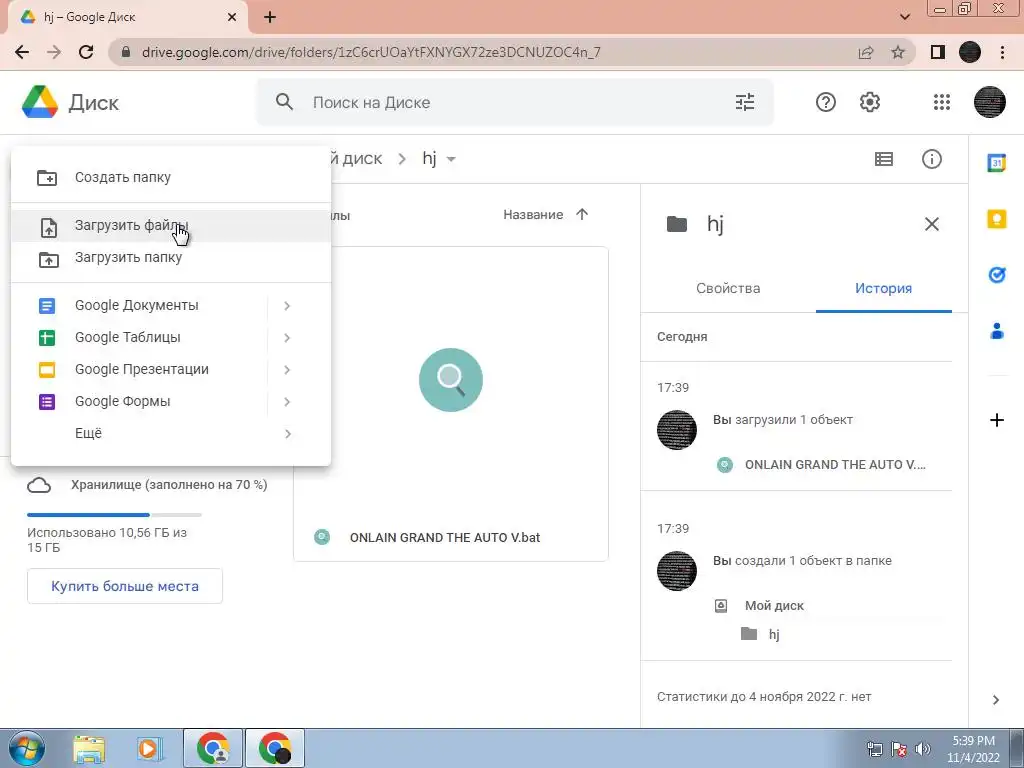Image resolution: width=1024 pixels, height=768 pixels.
Task: Expand Google Формы submenu arrow
Action: (287, 402)
